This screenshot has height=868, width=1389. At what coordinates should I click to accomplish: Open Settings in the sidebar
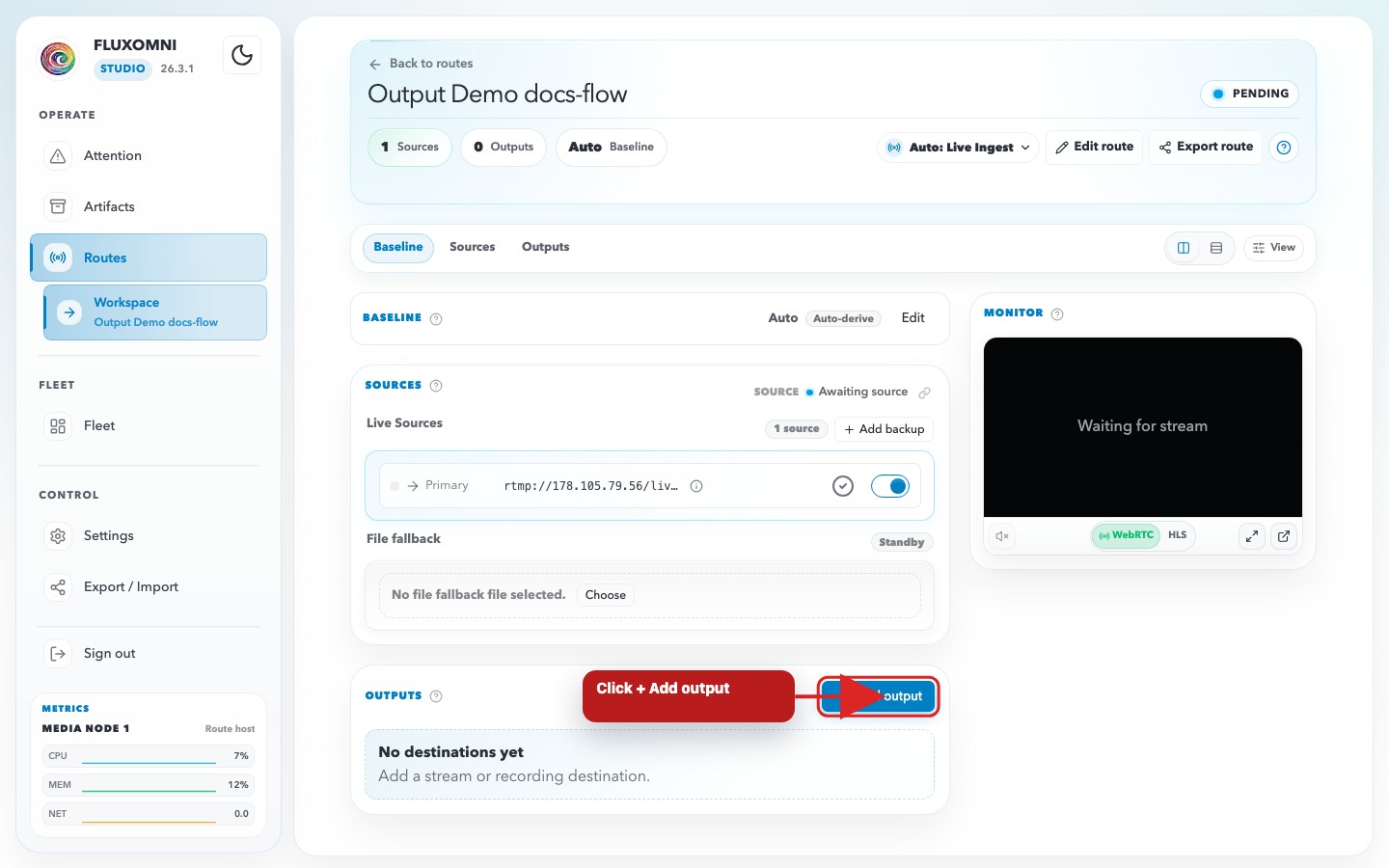(149, 536)
